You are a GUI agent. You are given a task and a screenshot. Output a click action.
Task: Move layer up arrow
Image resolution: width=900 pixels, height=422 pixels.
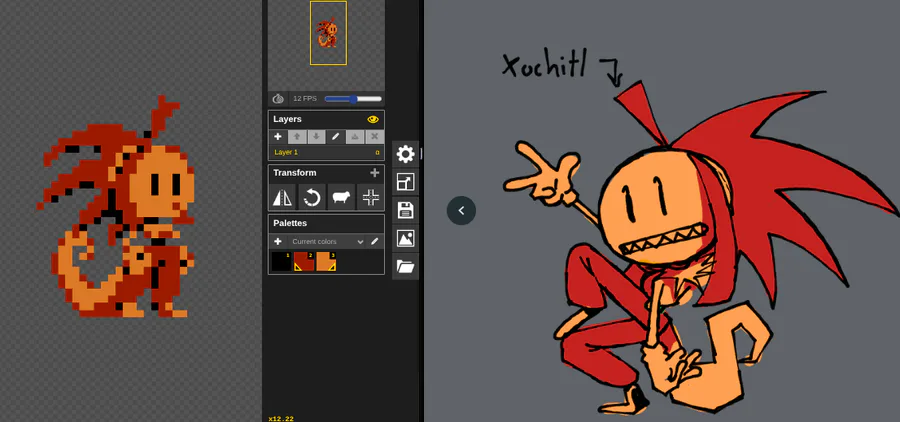[x=297, y=137]
